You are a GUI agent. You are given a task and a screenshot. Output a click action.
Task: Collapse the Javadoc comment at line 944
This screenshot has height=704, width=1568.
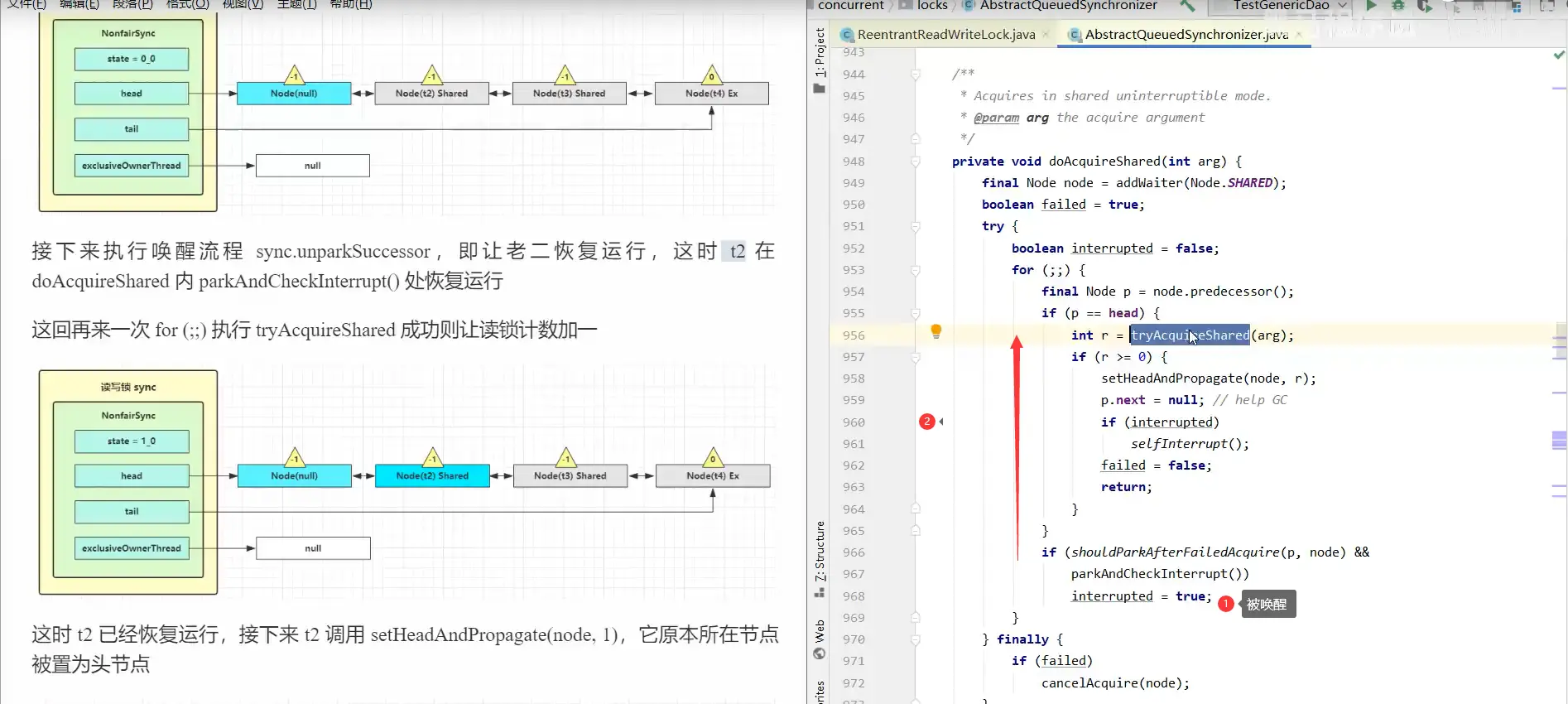pos(916,75)
